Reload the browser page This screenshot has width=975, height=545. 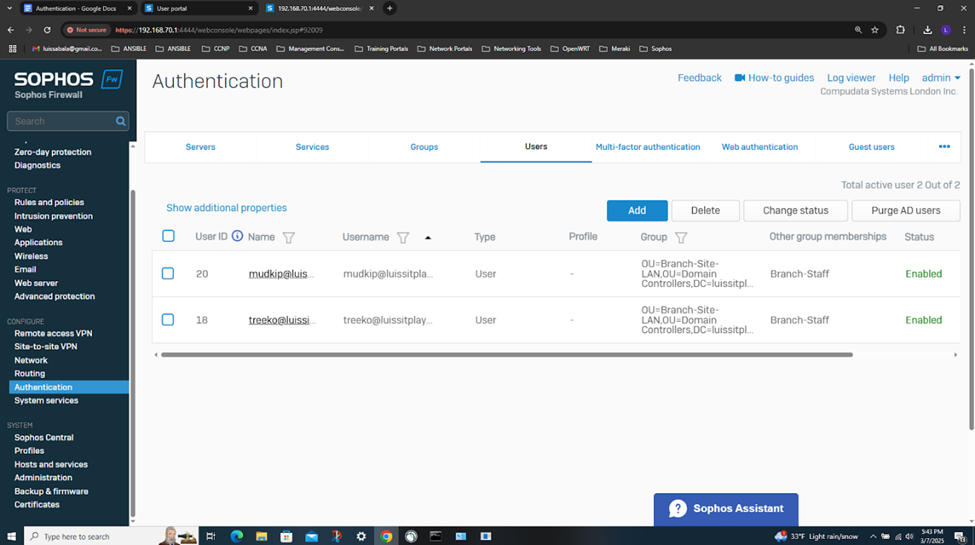pyautogui.click(x=47, y=30)
